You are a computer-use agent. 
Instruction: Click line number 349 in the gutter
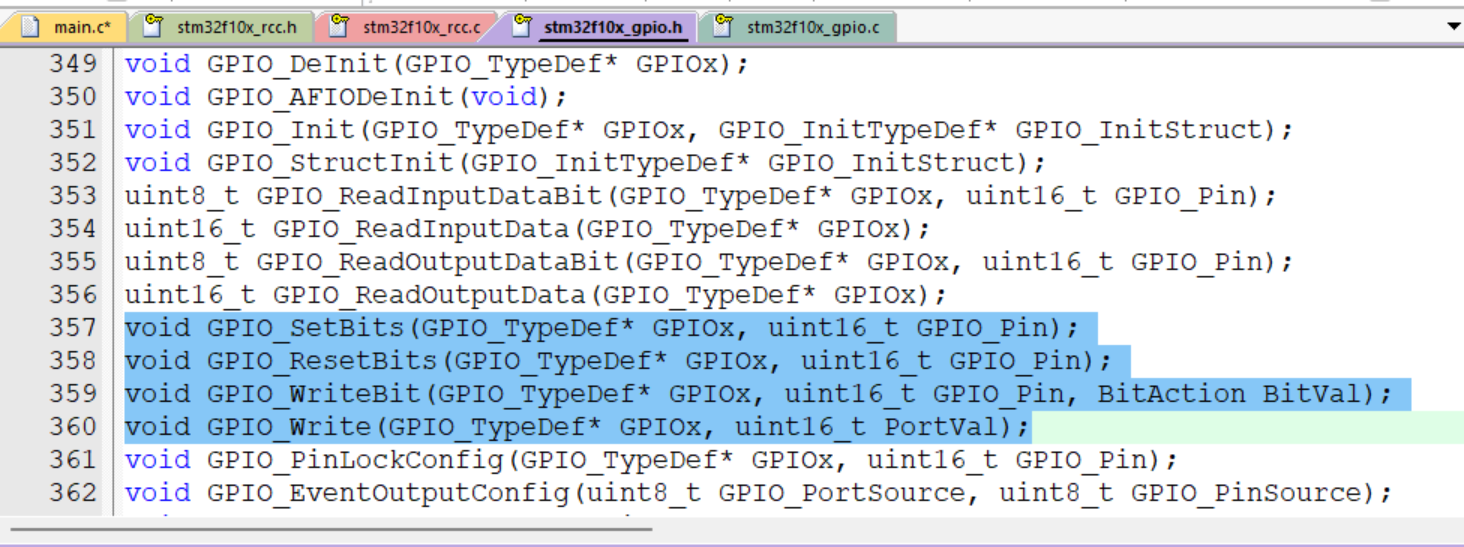(x=73, y=63)
